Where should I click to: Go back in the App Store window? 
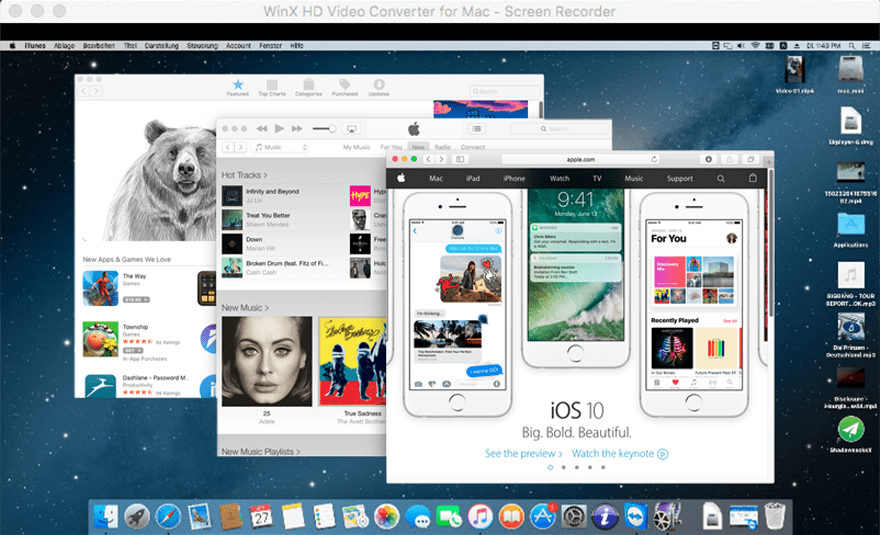84,91
